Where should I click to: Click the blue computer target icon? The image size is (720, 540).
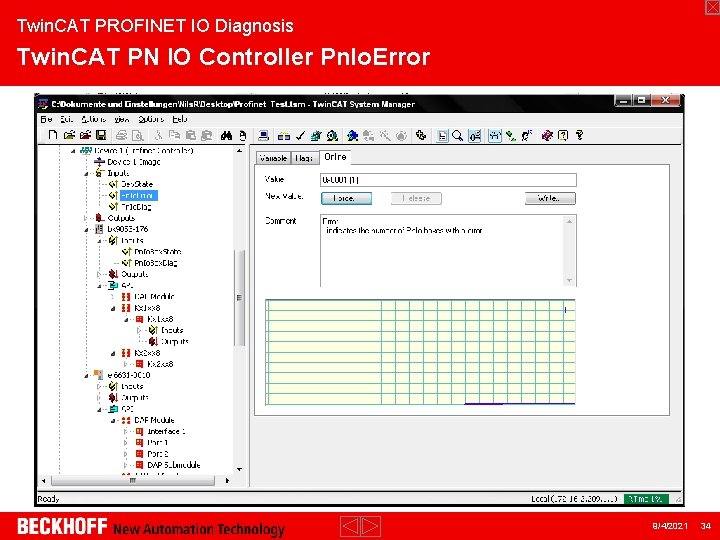click(264, 135)
